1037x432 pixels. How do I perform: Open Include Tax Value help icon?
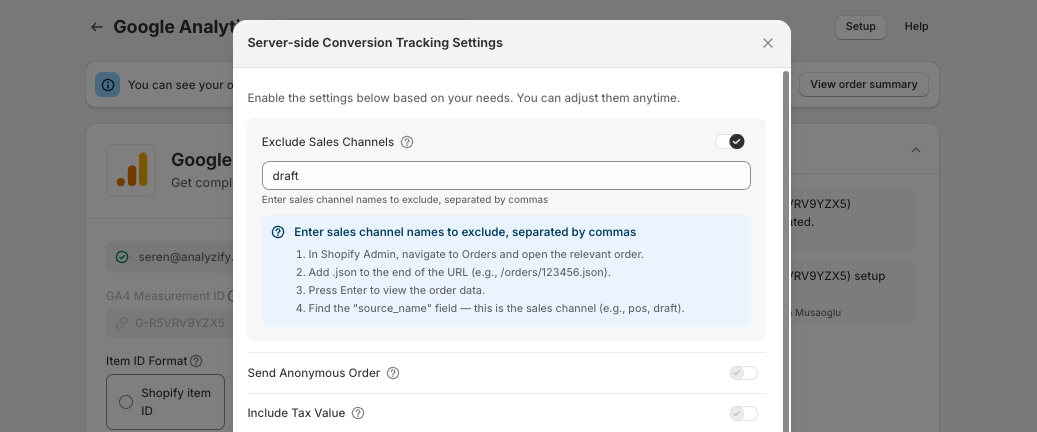358,413
